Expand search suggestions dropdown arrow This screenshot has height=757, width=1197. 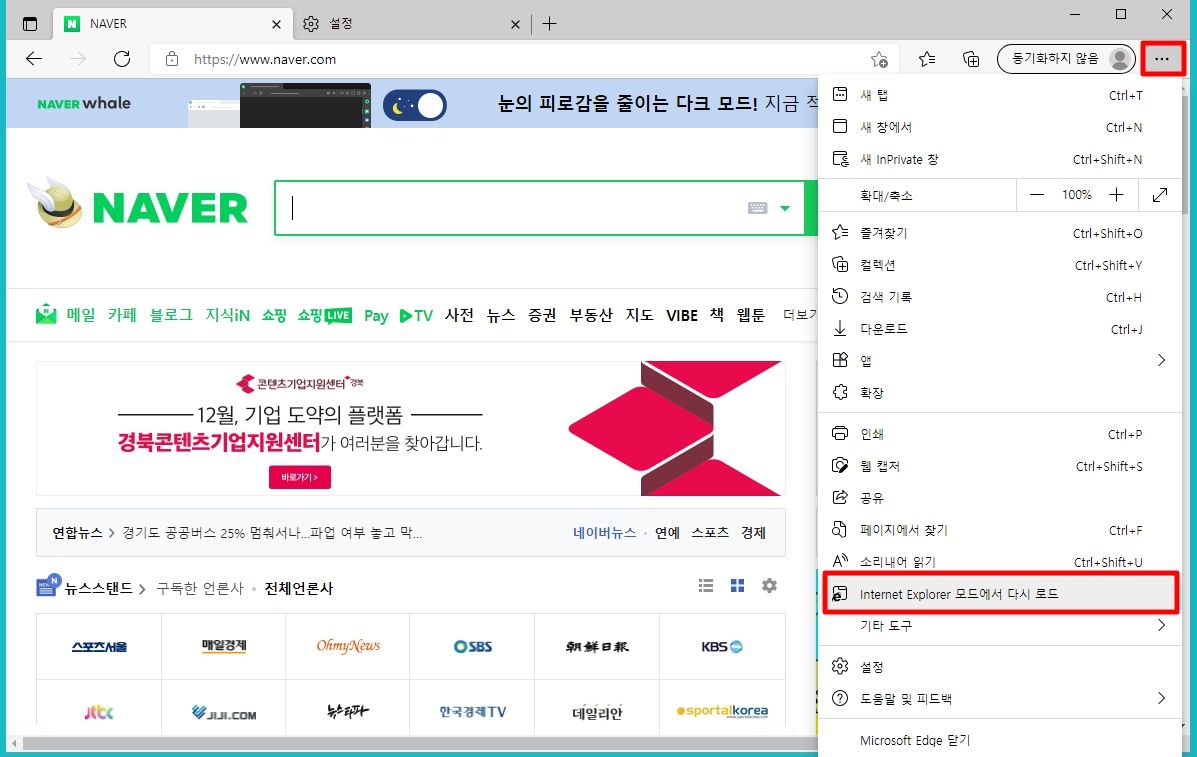point(785,208)
